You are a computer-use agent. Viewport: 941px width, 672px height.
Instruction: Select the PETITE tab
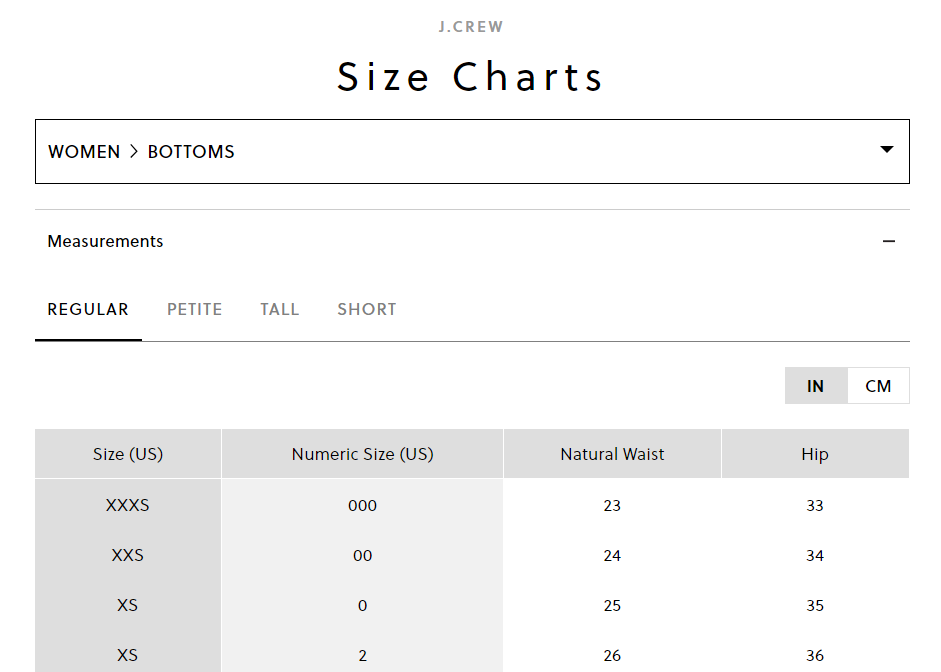tap(195, 309)
